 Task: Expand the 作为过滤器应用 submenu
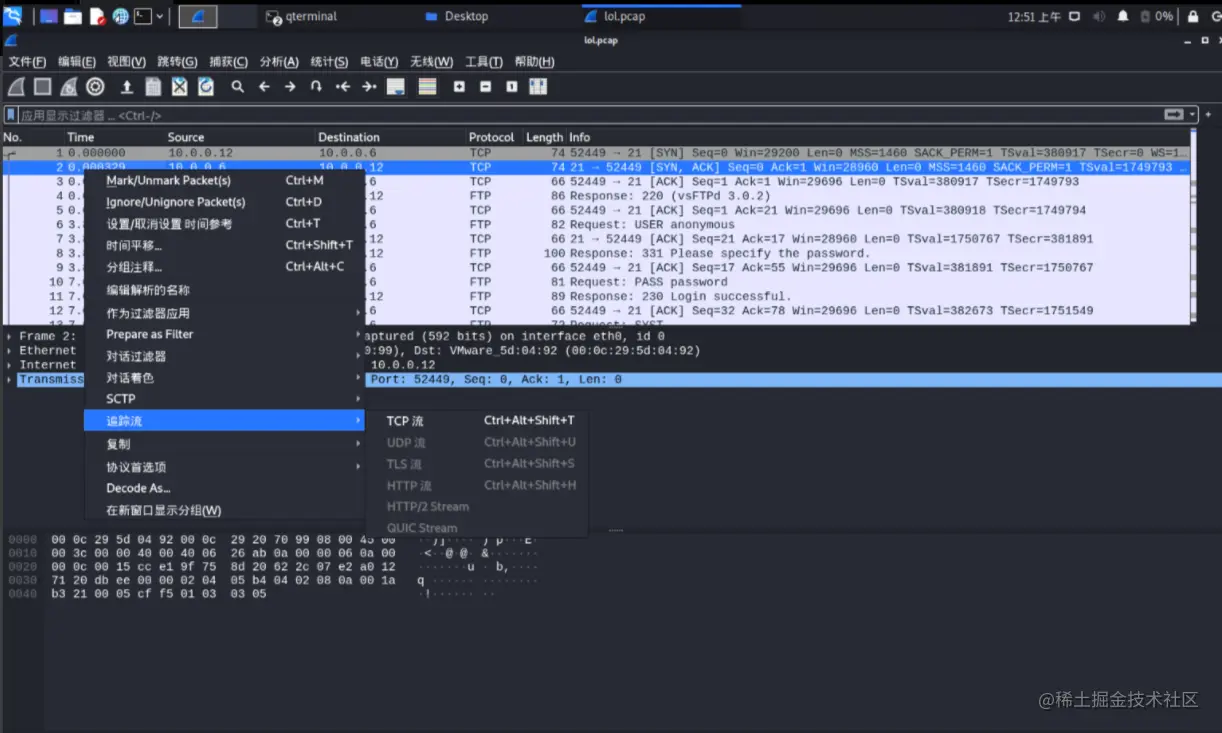(x=224, y=313)
